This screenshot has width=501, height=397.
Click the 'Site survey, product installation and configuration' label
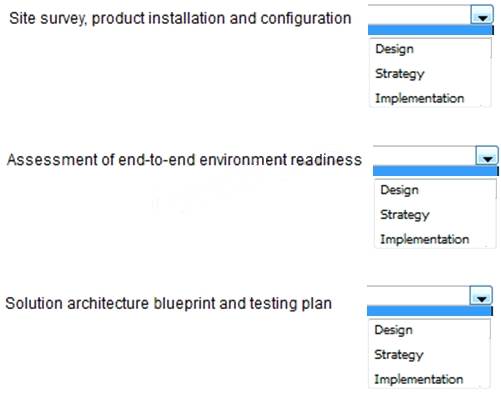(180, 18)
